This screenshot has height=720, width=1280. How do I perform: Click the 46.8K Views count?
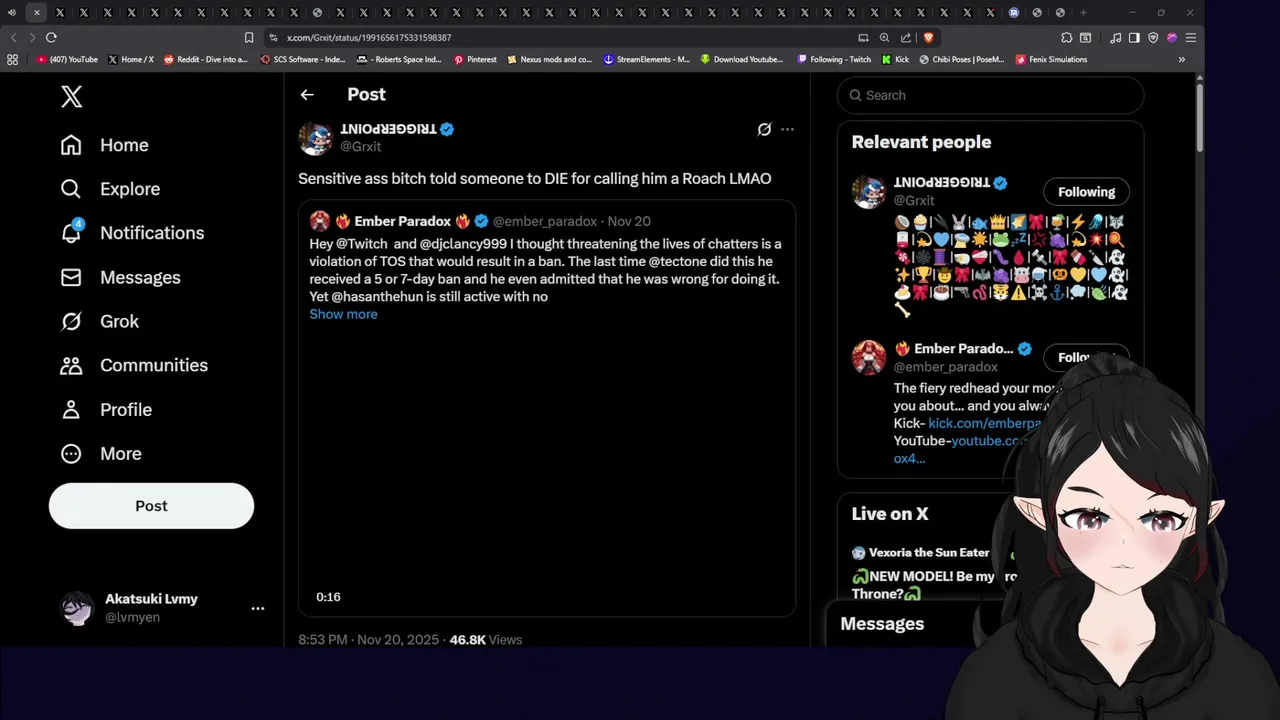[x=486, y=640]
